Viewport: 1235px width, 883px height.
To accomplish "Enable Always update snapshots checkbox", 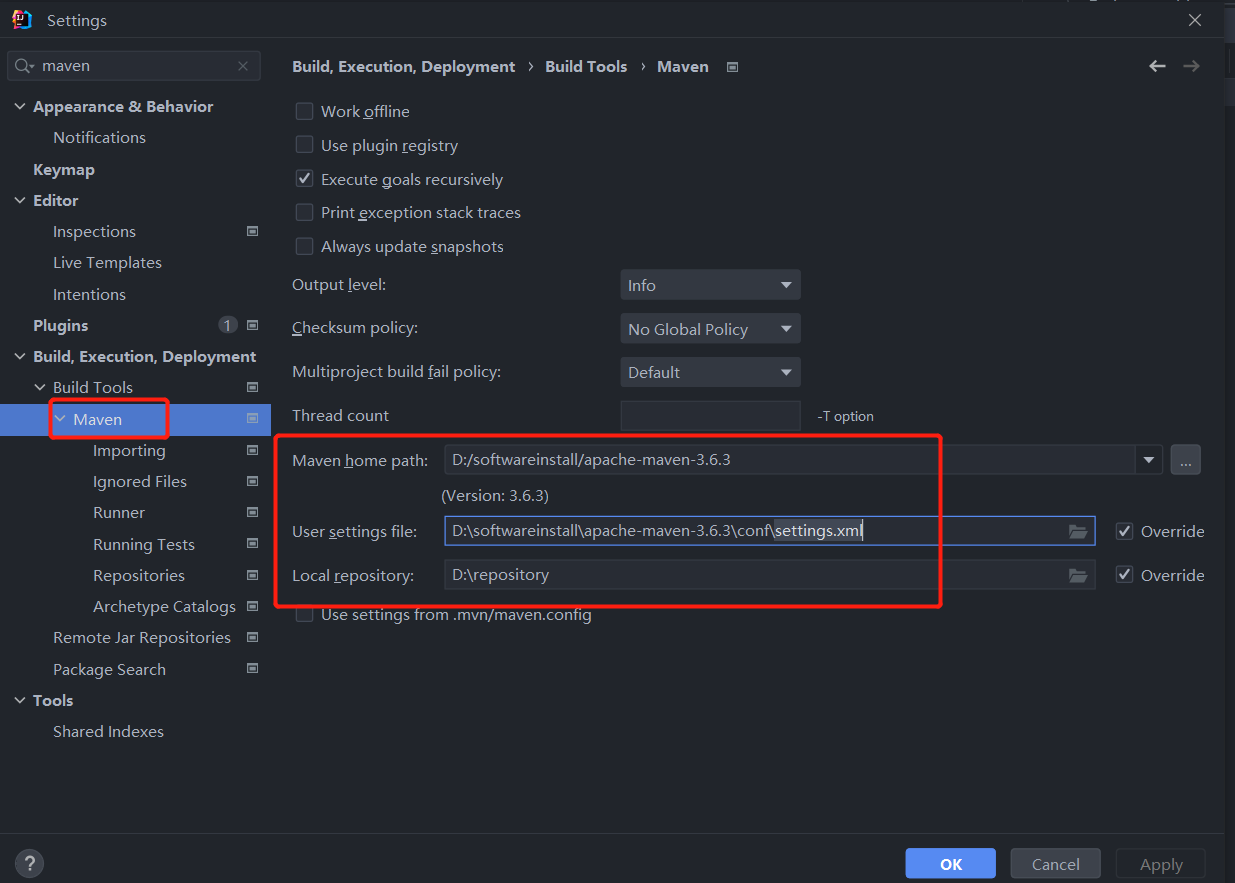I will tap(304, 246).
